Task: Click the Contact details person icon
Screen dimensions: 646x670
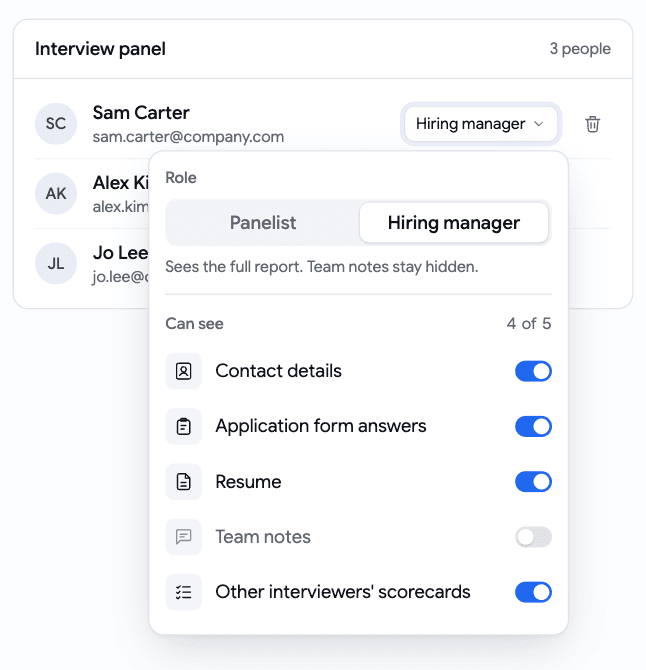Action: [184, 371]
